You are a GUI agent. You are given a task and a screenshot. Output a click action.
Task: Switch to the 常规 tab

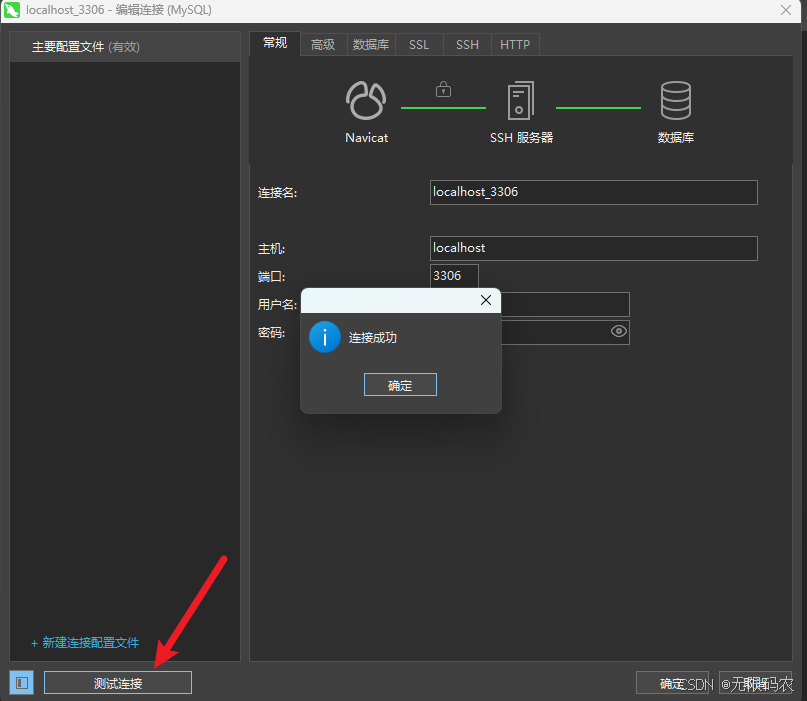(x=274, y=44)
